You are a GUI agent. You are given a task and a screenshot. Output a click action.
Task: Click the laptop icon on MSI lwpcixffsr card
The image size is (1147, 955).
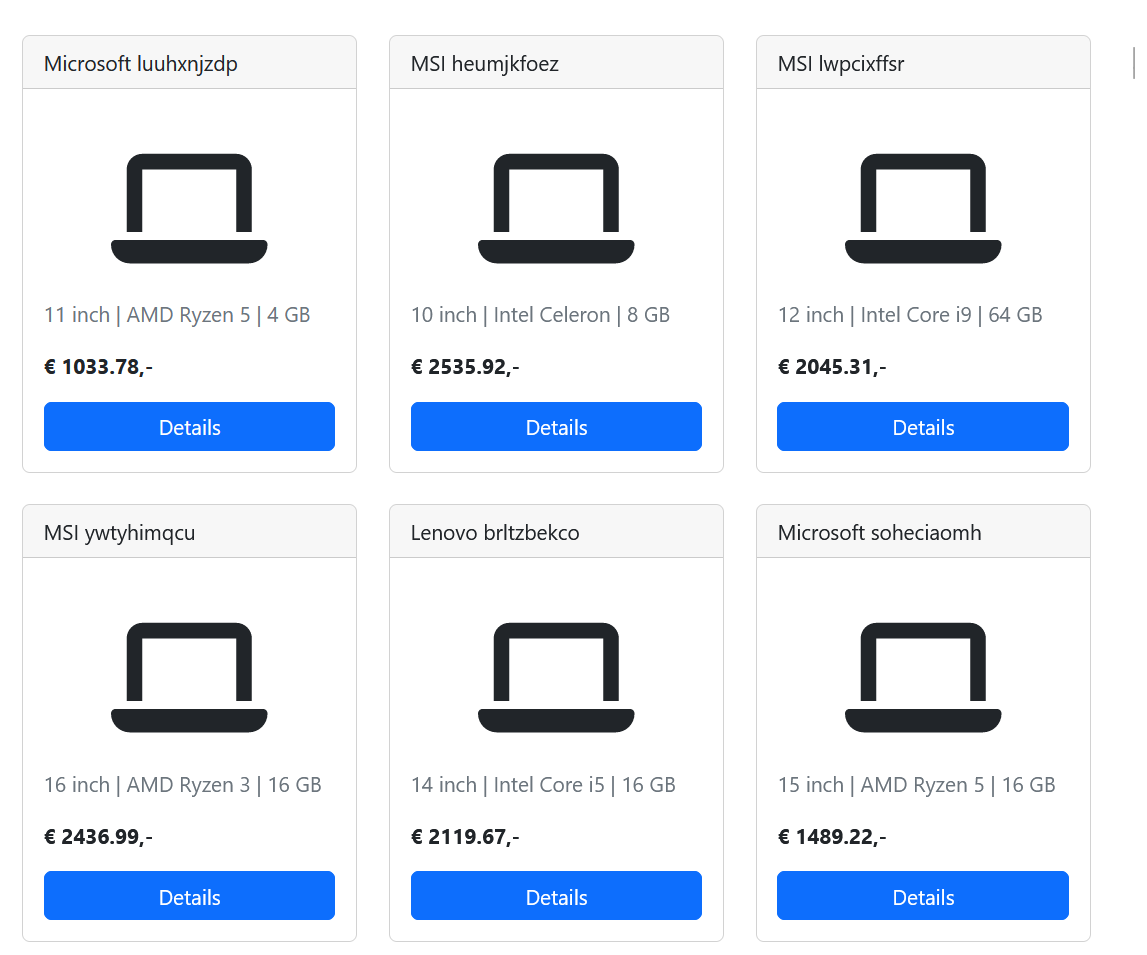923,208
